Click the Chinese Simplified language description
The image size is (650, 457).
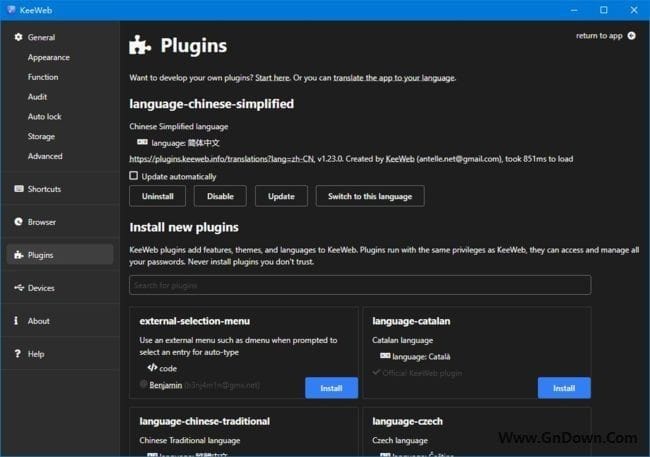coord(179,126)
